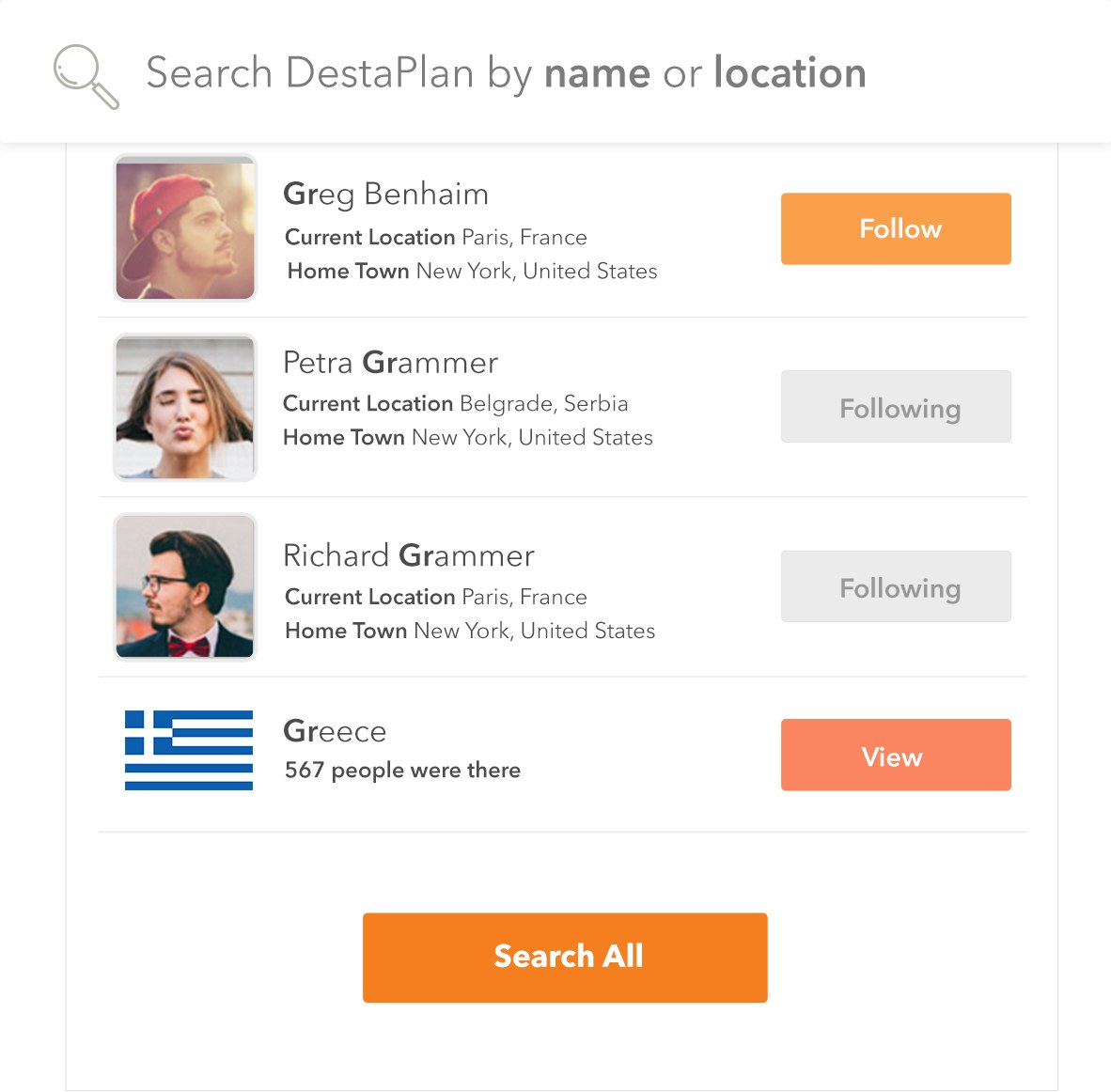This screenshot has width=1111, height=1092.
Task: Click Richard Grammer's Current Location Paris
Action: point(434,597)
